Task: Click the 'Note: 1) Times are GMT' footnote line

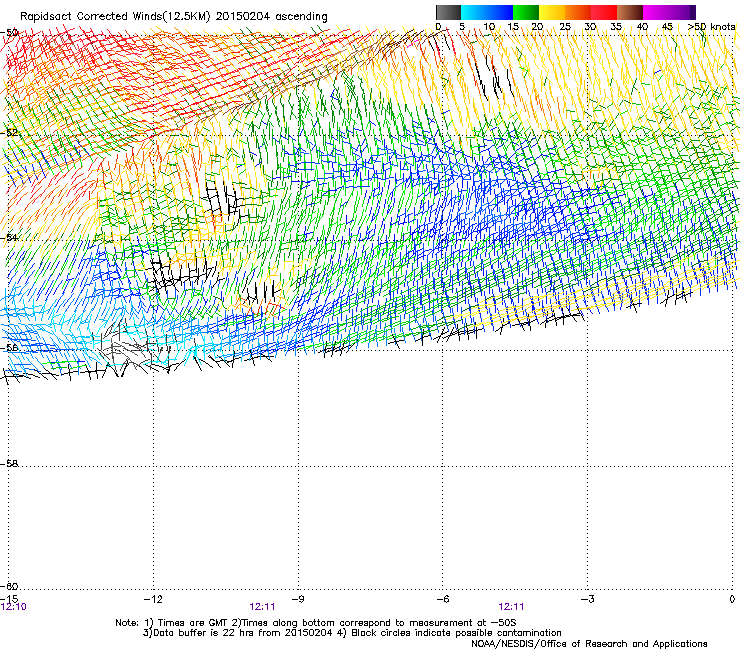Action: point(316,623)
